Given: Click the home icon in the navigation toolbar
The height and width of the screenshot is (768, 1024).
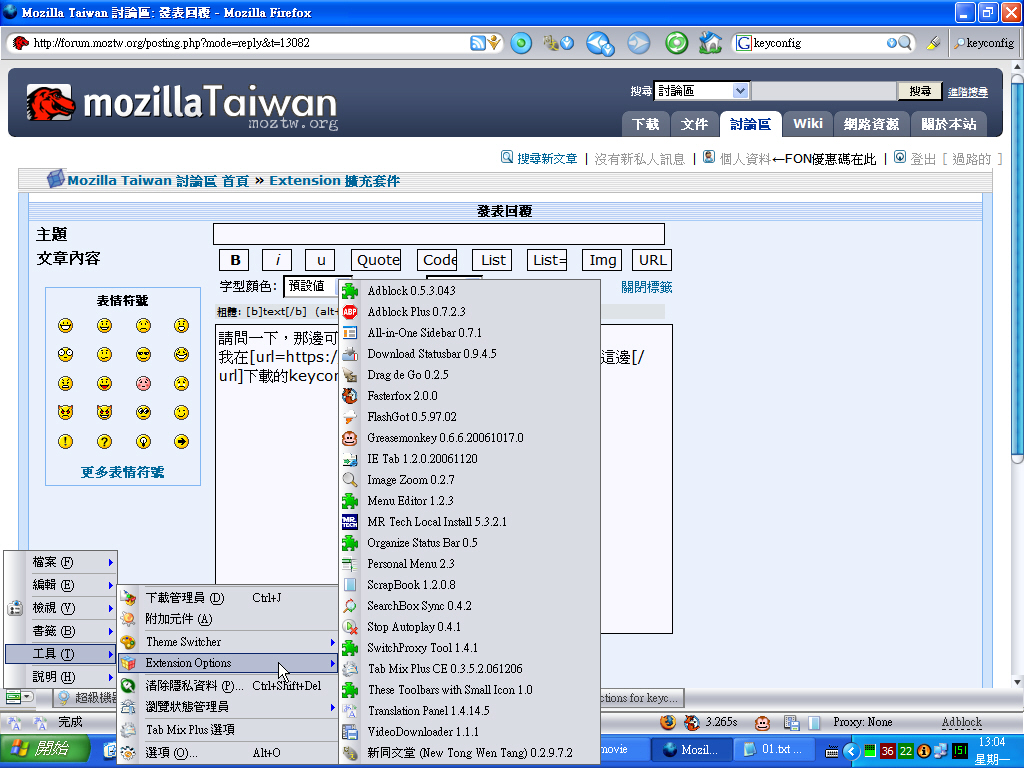Looking at the screenshot, I should [x=710, y=43].
